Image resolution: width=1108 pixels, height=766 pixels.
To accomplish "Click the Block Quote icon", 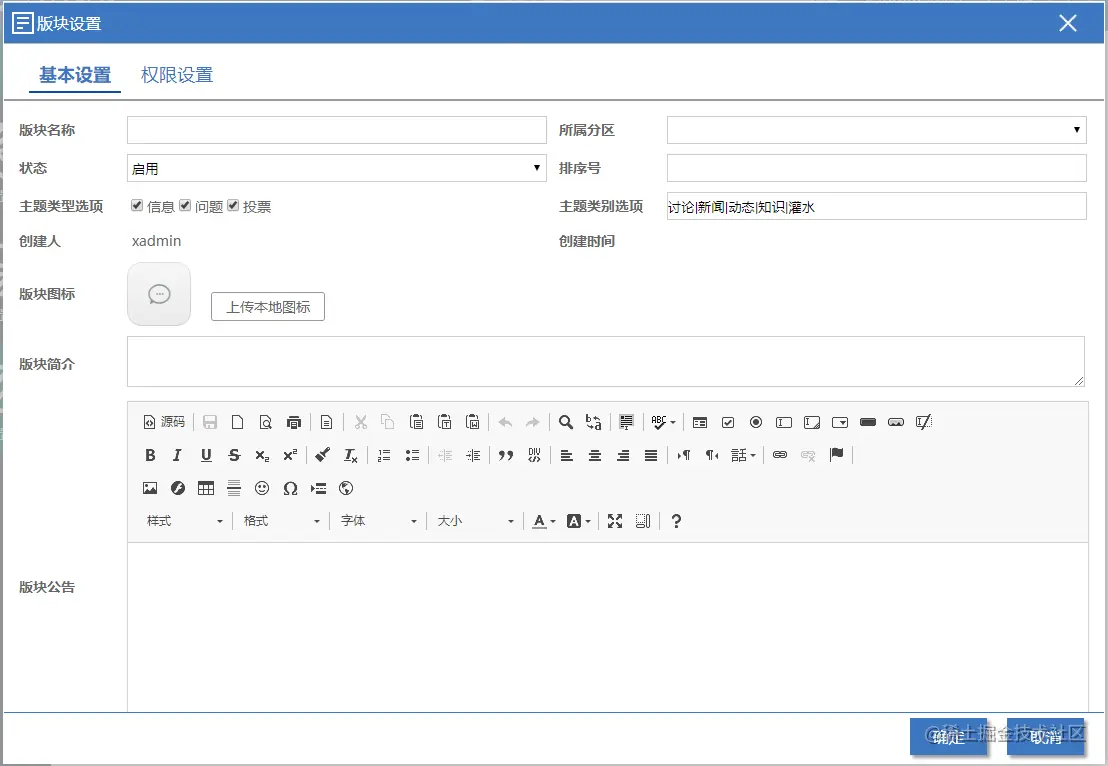I will [x=505, y=455].
